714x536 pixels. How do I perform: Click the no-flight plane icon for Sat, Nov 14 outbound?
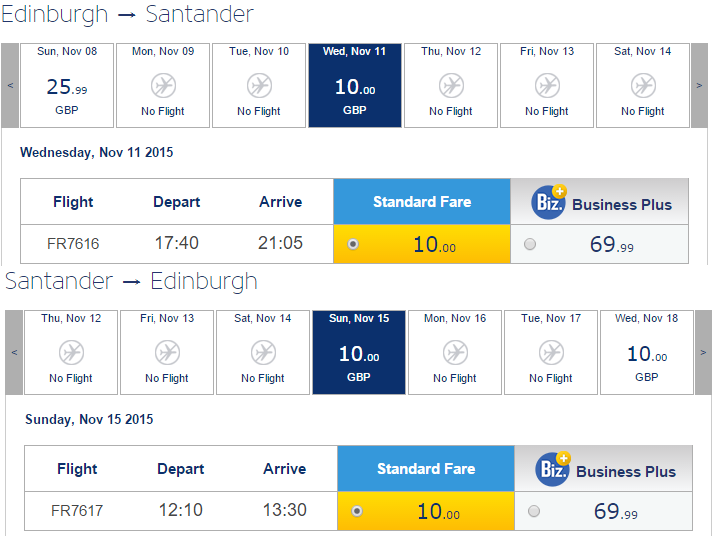(643, 86)
